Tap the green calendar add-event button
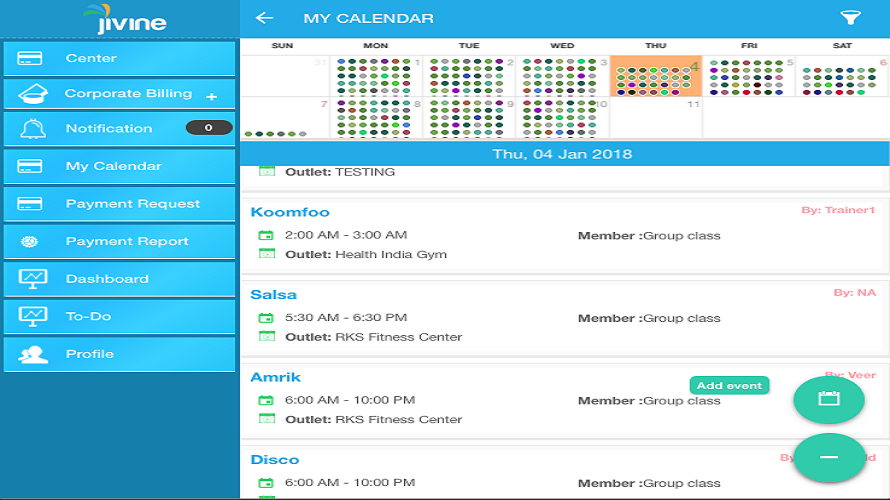Screen dimensions: 890x500 (x=829, y=399)
